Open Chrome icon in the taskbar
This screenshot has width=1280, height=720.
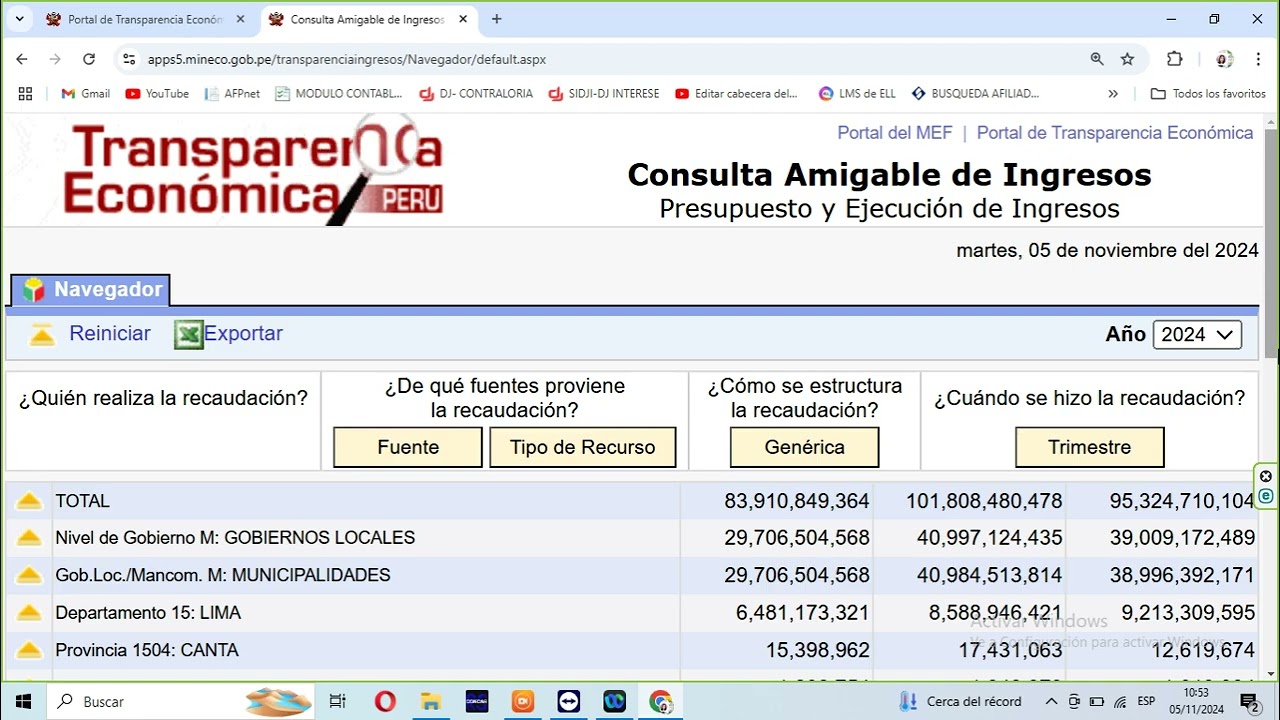[x=661, y=701]
